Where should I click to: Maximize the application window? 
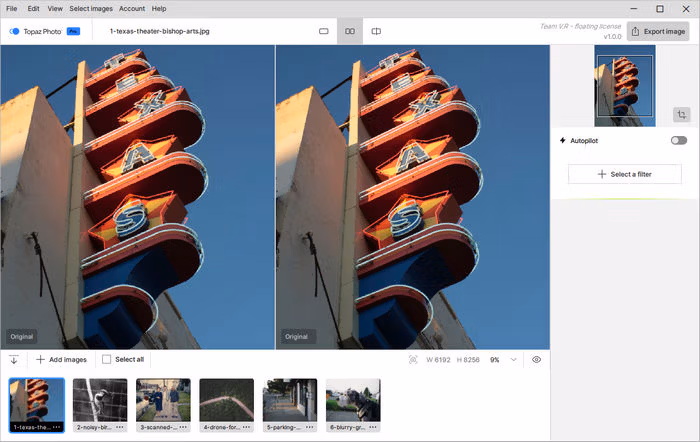click(x=660, y=8)
